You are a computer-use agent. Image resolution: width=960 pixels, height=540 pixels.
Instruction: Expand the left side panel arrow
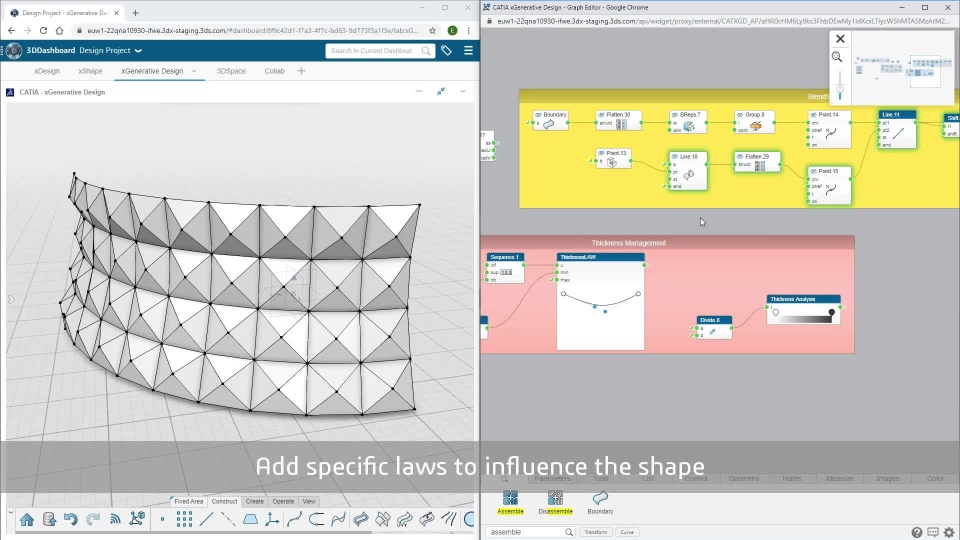10,299
